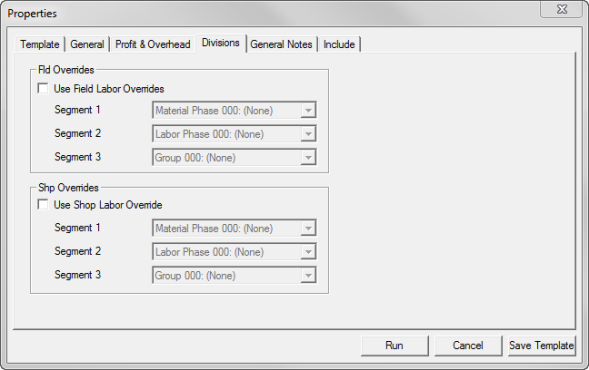Close the Properties dialog with X

(562, 9)
